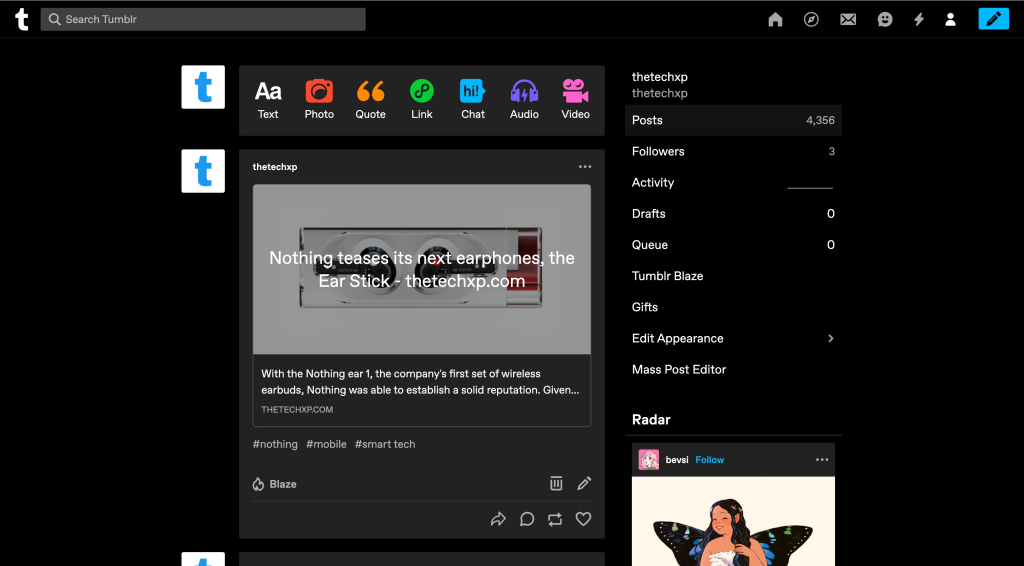
Task: Click the thetechxp blog title in sidebar
Action: pyautogui.click(x=660, y=77)
